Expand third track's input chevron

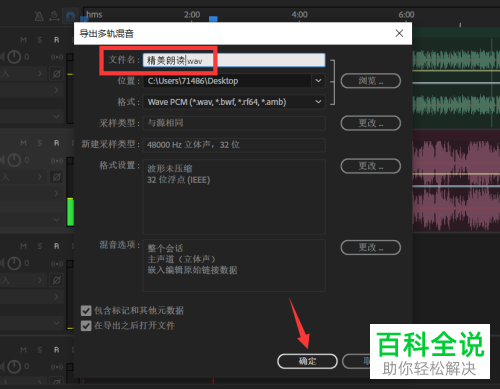[x=40, y=280]
